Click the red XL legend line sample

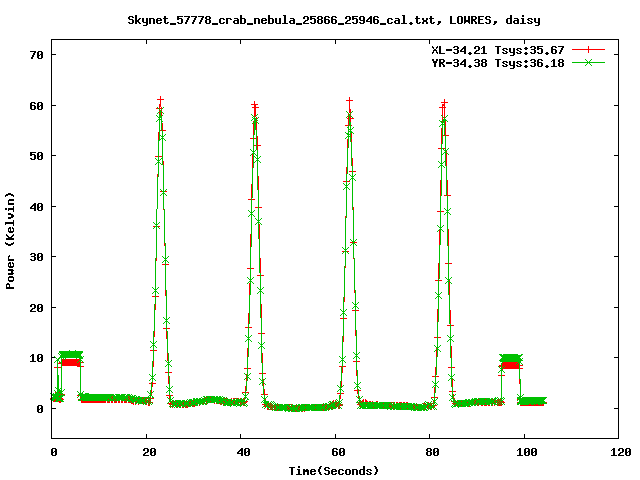click(x=588, y=50)
